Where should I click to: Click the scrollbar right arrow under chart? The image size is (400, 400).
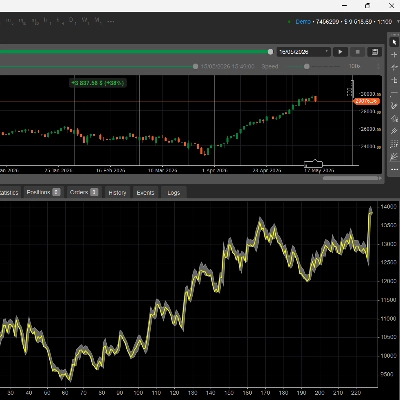(x=381, y=178)
